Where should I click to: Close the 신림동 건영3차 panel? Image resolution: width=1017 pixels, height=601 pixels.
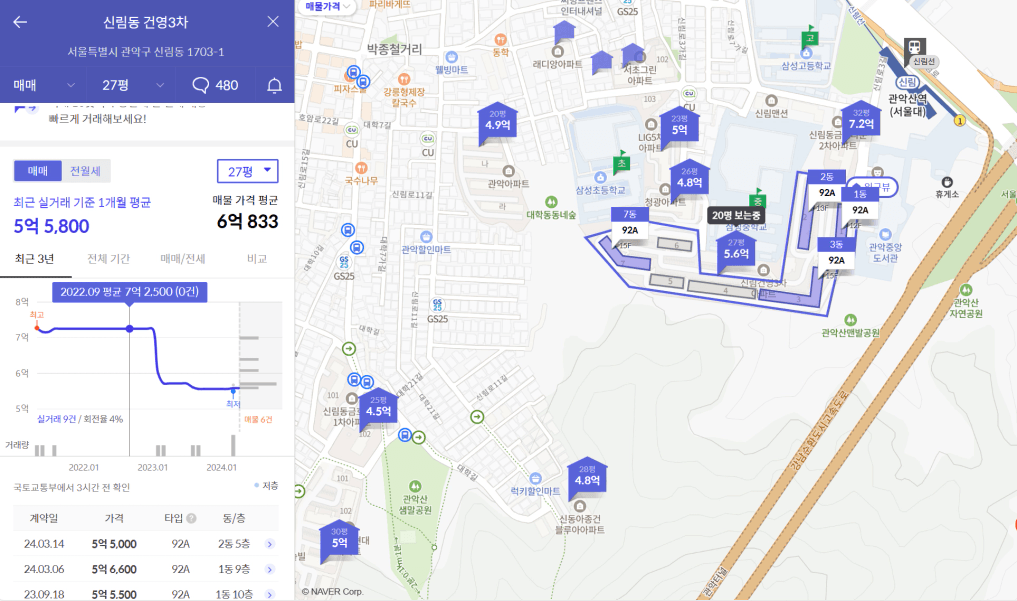coord(273,21)
